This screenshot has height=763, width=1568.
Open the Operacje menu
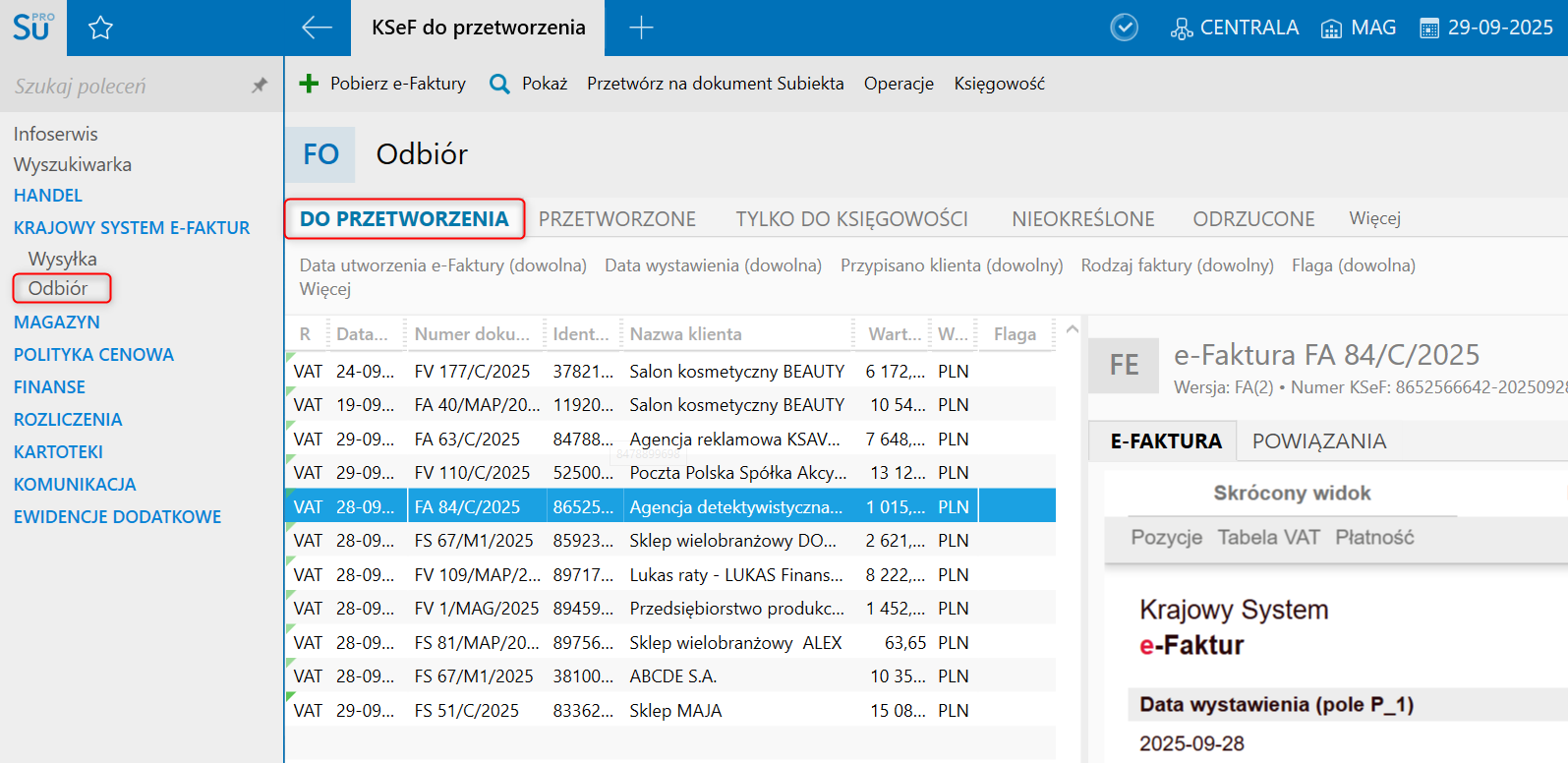pos(899,84)
